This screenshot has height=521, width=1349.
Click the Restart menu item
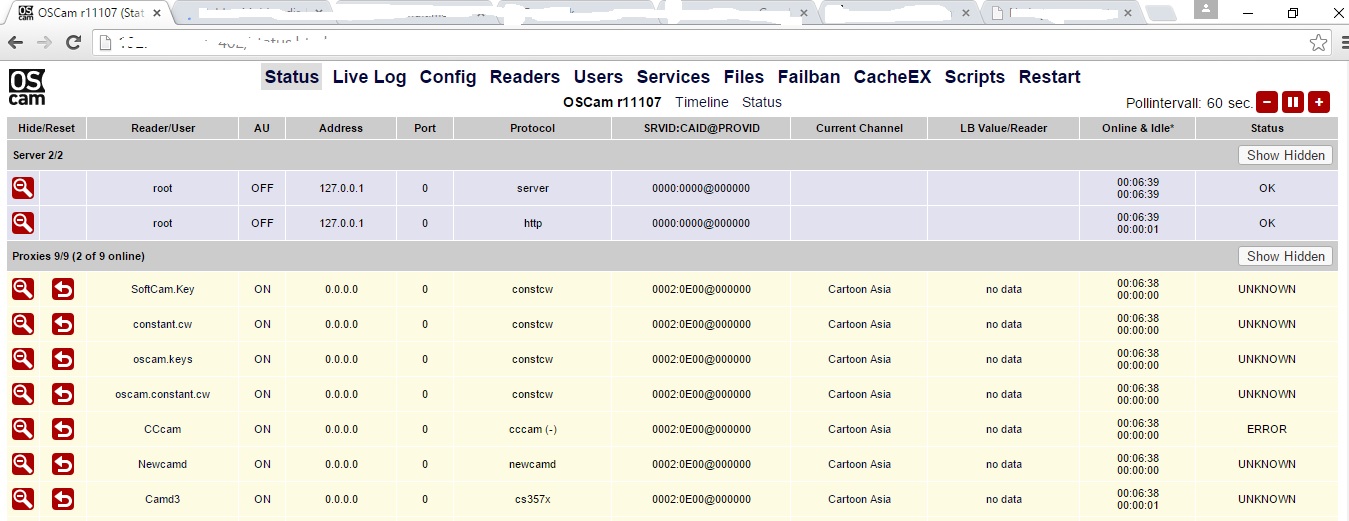click(1050, 77)
